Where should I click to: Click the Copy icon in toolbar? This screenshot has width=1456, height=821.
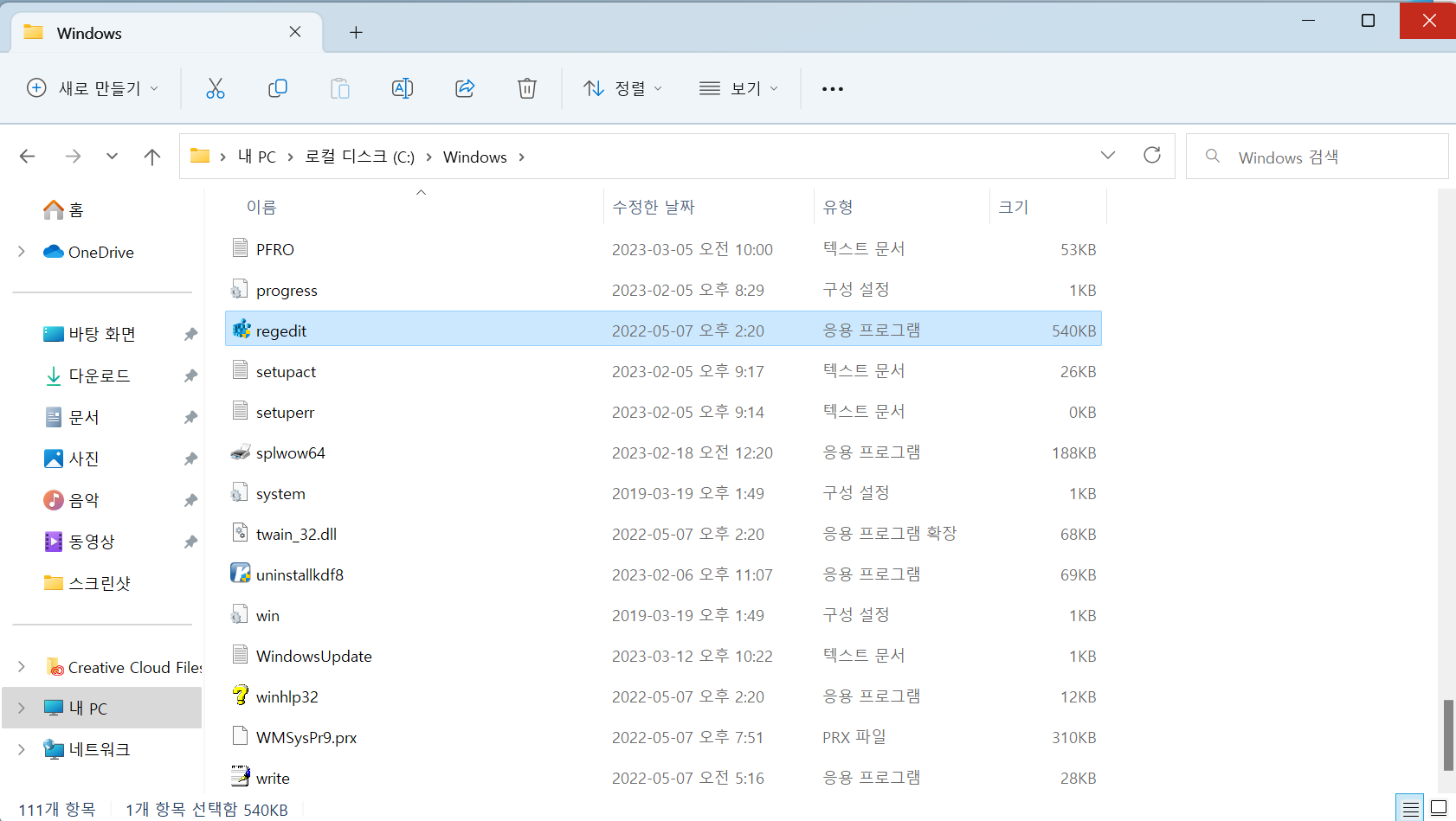click(x=278, y=88)
